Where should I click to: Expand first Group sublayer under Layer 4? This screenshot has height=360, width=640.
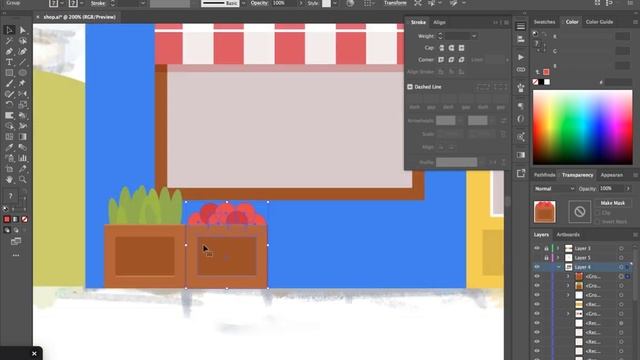pyautogui.click(x=568, y=276)
